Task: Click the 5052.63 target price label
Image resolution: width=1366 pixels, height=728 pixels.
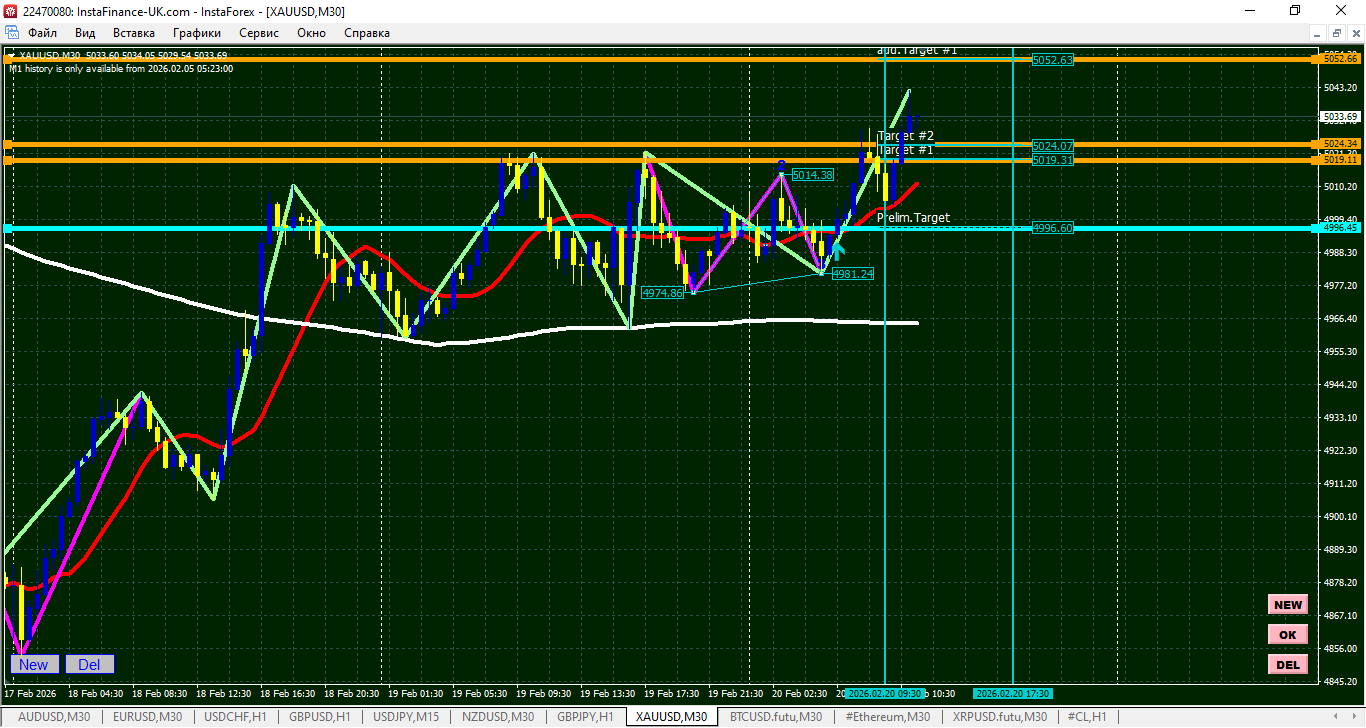Action: [x=1052, y=60]
